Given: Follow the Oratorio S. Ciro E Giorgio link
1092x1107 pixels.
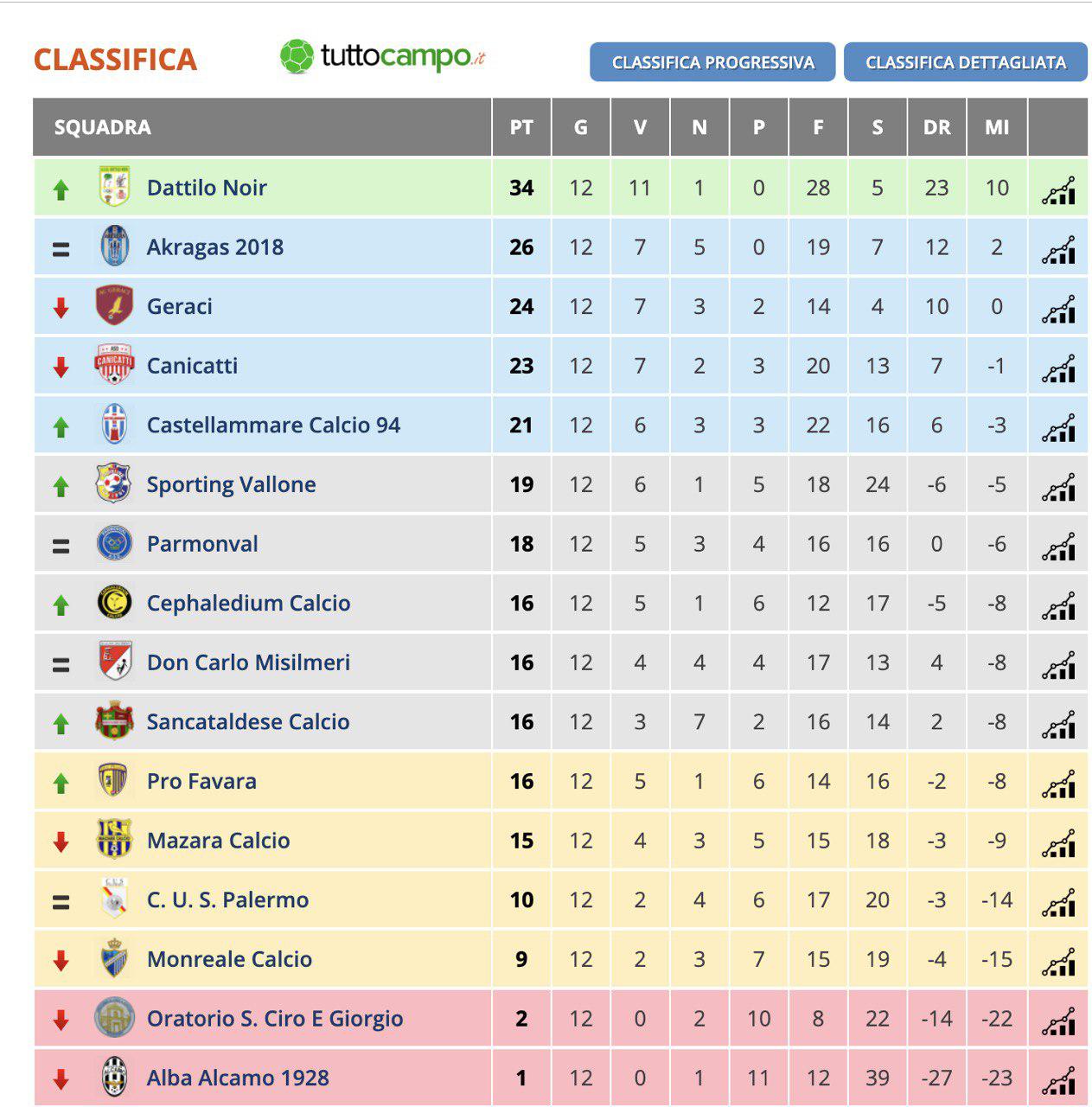Looking at the screenshot, I should point(275,1019).
